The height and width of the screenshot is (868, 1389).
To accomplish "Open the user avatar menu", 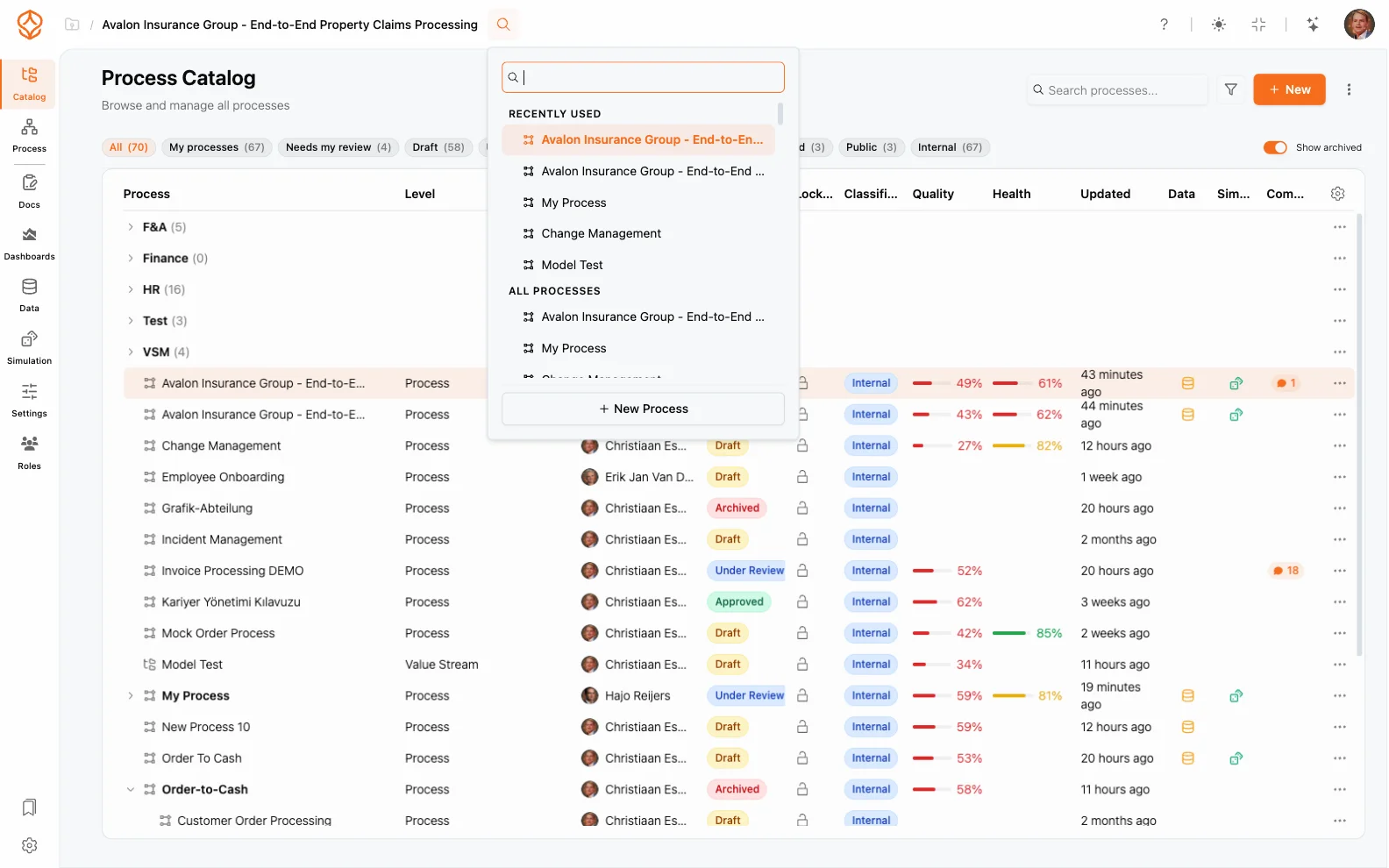I will [1358, 25].
